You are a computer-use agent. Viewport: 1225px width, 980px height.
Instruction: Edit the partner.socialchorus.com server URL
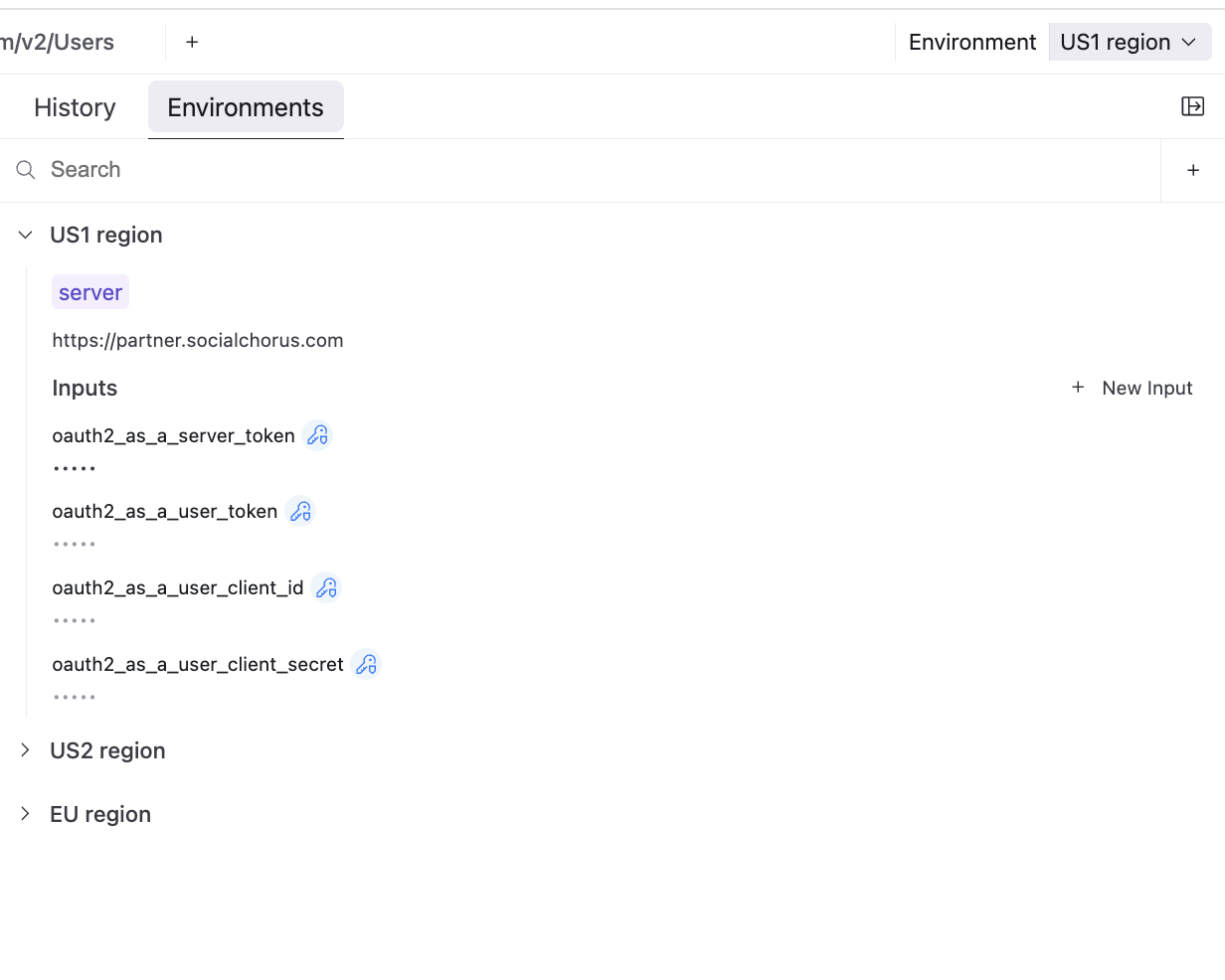tap(198, 340)
